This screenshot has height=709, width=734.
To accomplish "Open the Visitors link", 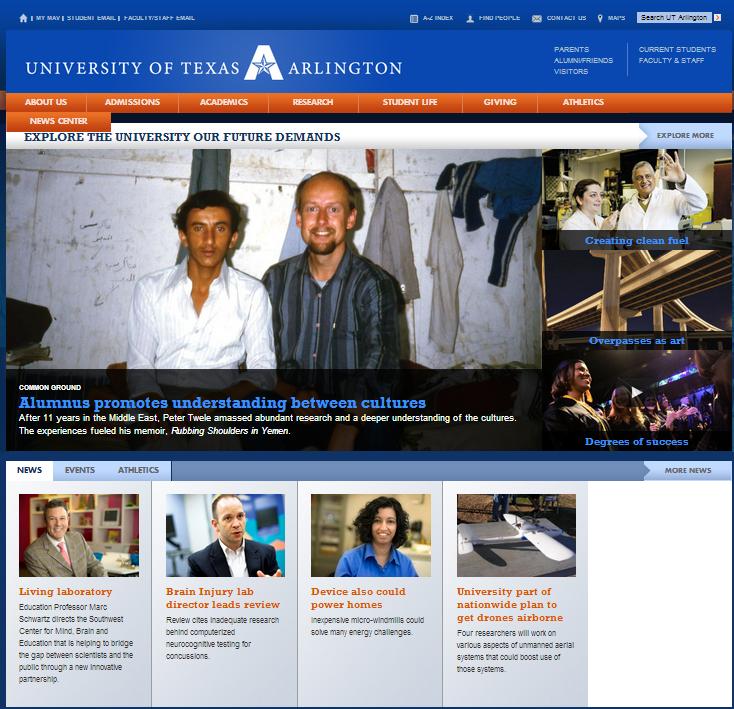I will [x=571, y=72].
